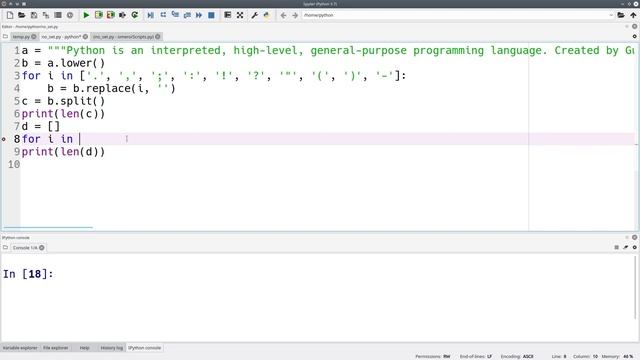This screenshot has height=360, width=640.
Task: Browse editor tabs with folder icon
Action: (x=5, y=37)
